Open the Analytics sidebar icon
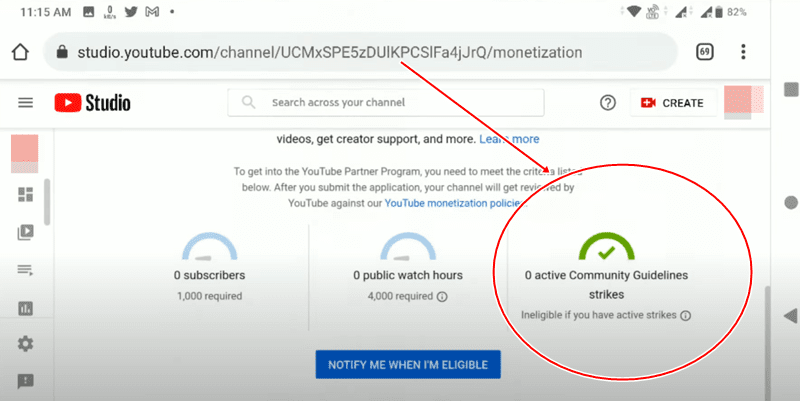The width and height of the screenshot is (800, 401). pyautogui.click(x=25, y=308)
